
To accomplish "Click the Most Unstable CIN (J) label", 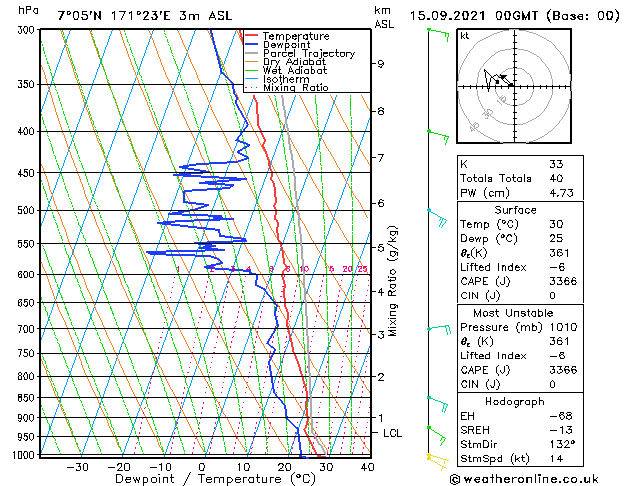I will pyautogui.click(x=480, y=385).
